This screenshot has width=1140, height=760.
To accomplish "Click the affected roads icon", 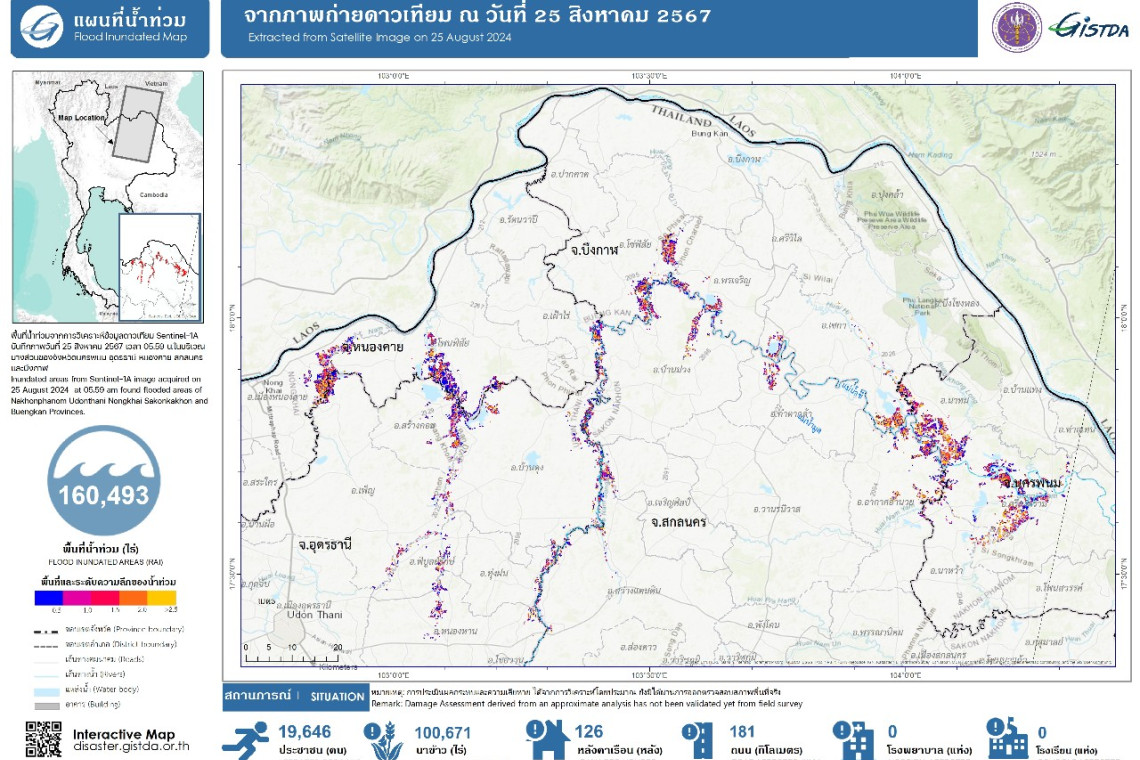I will tap(696, 738).
